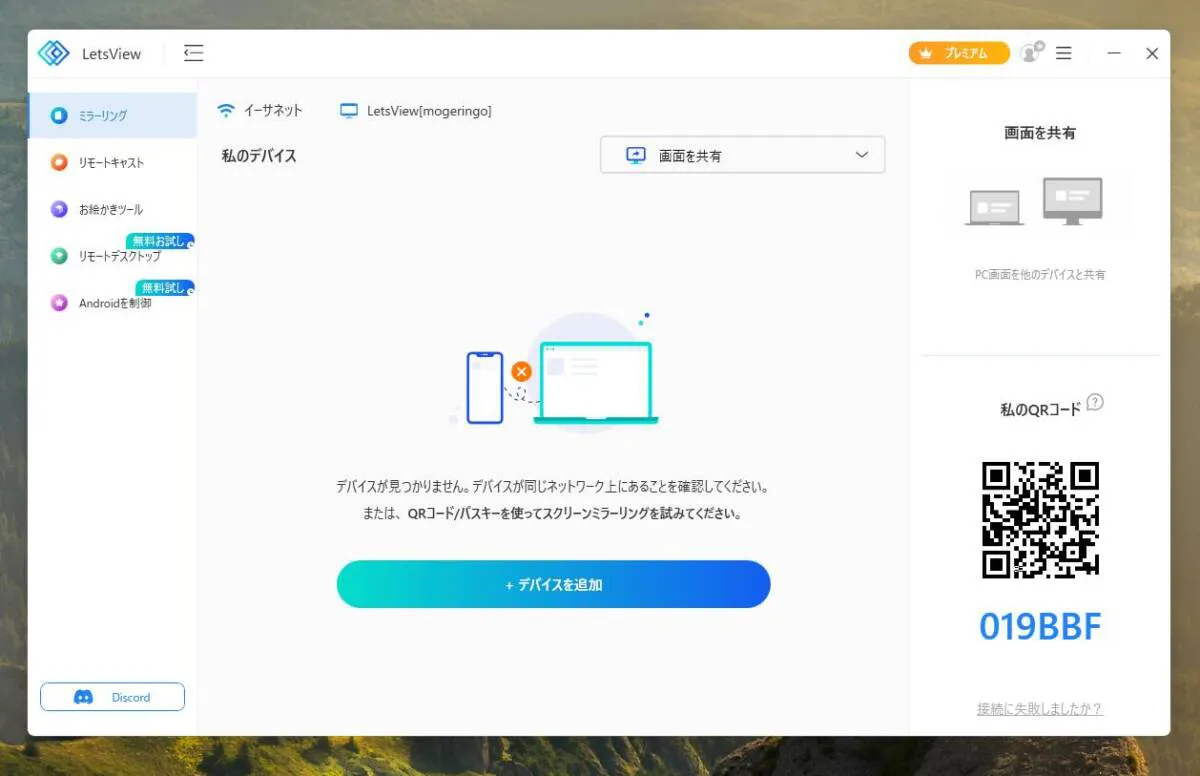Image resolution: width=1200 pixels, height=776 pixels.
Task: Click the 画面を共有 panel heading
Action: click(x=1040, y=132)
